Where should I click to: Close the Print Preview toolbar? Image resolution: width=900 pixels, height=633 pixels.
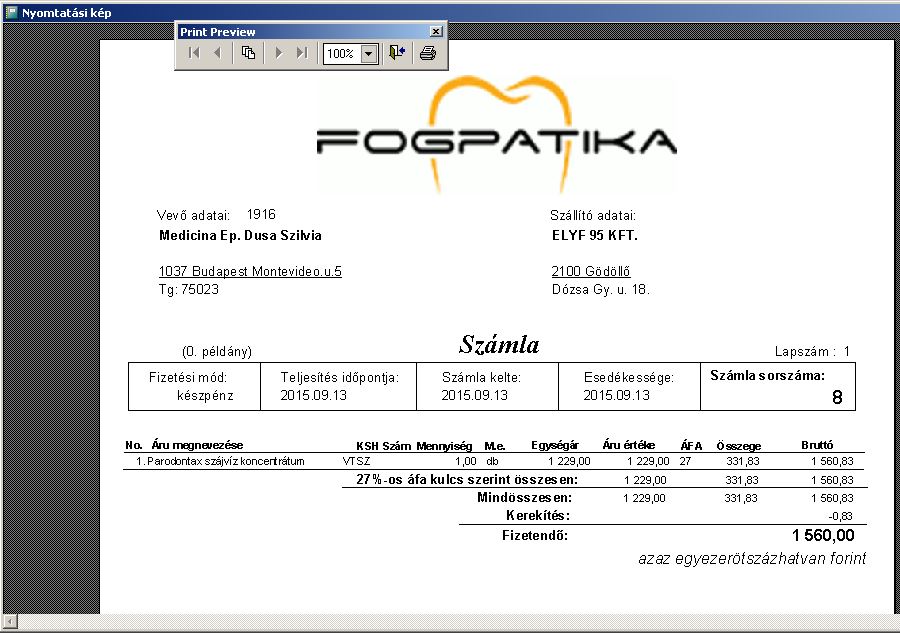pyautogui.click(x=436, y=32)
